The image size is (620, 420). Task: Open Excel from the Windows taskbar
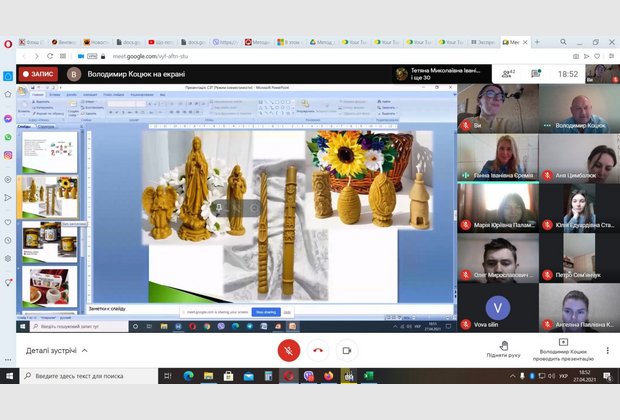[369, 376]
